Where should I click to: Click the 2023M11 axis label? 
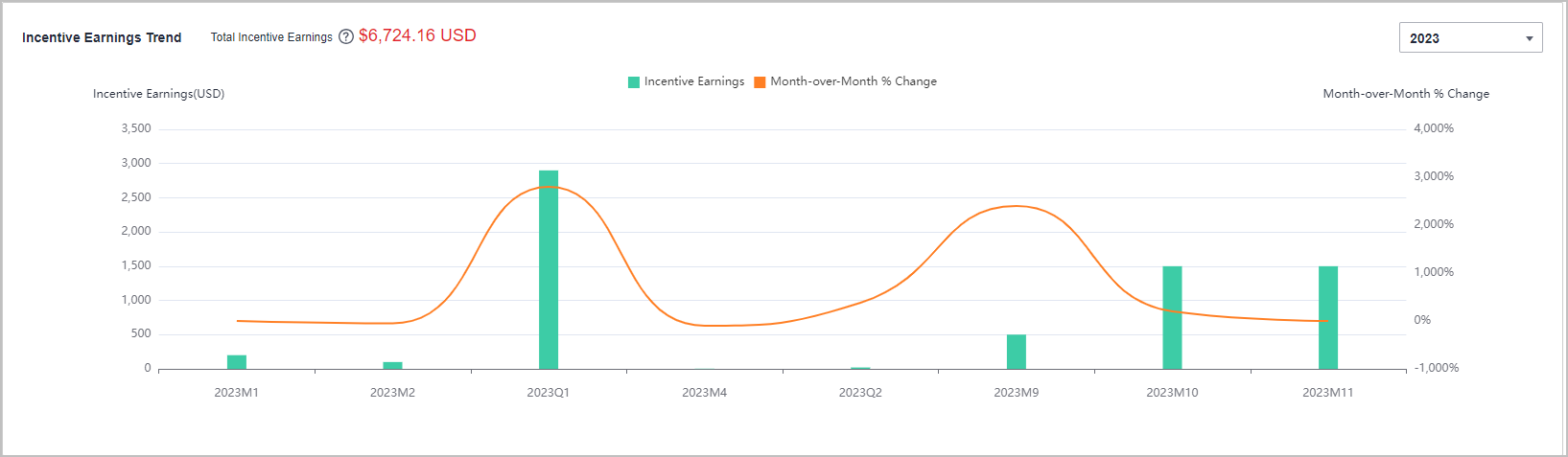(1328, 393)
